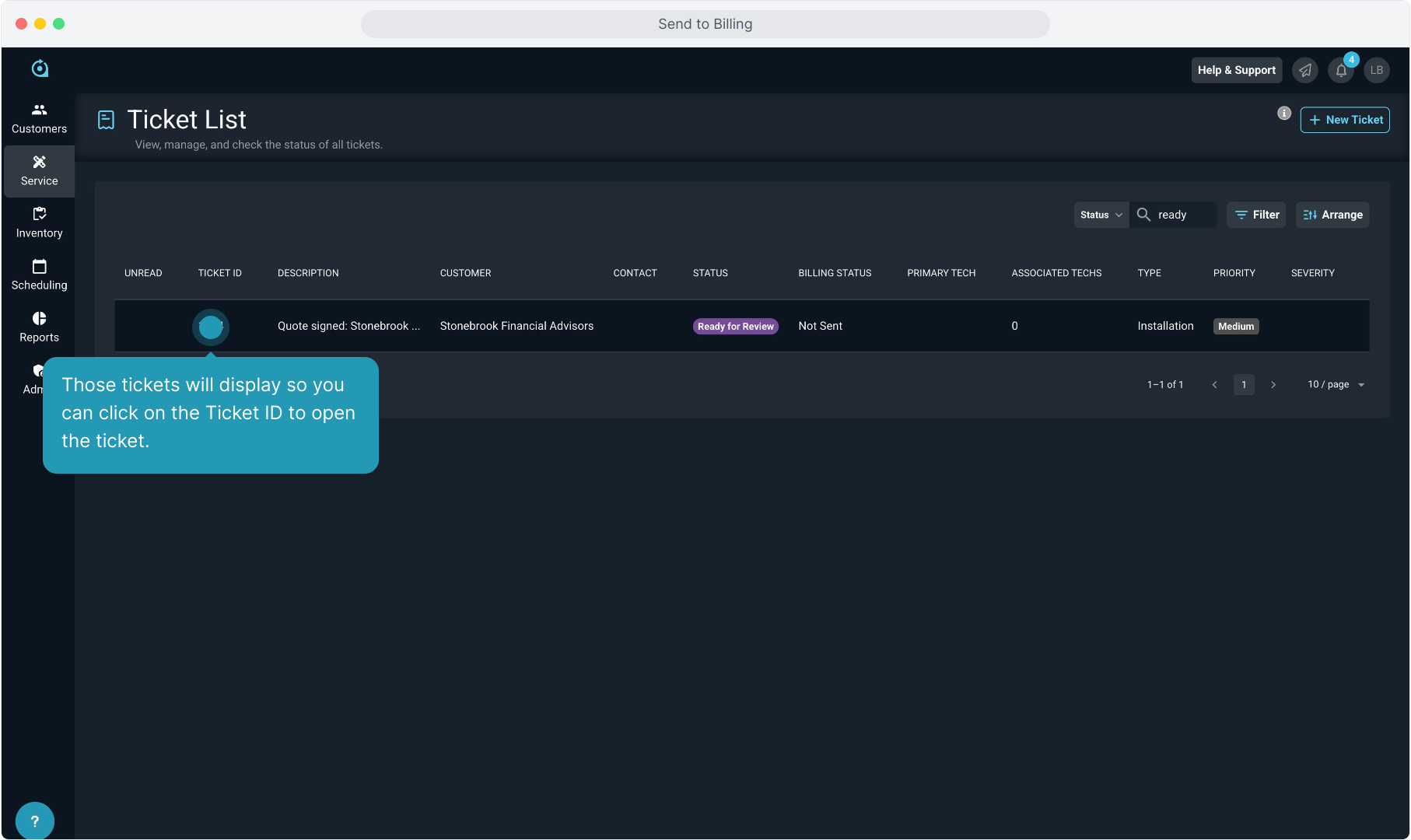1411x840 pixels.
Task: Click the search field containing 'ready'
Action: (1182, 215)
